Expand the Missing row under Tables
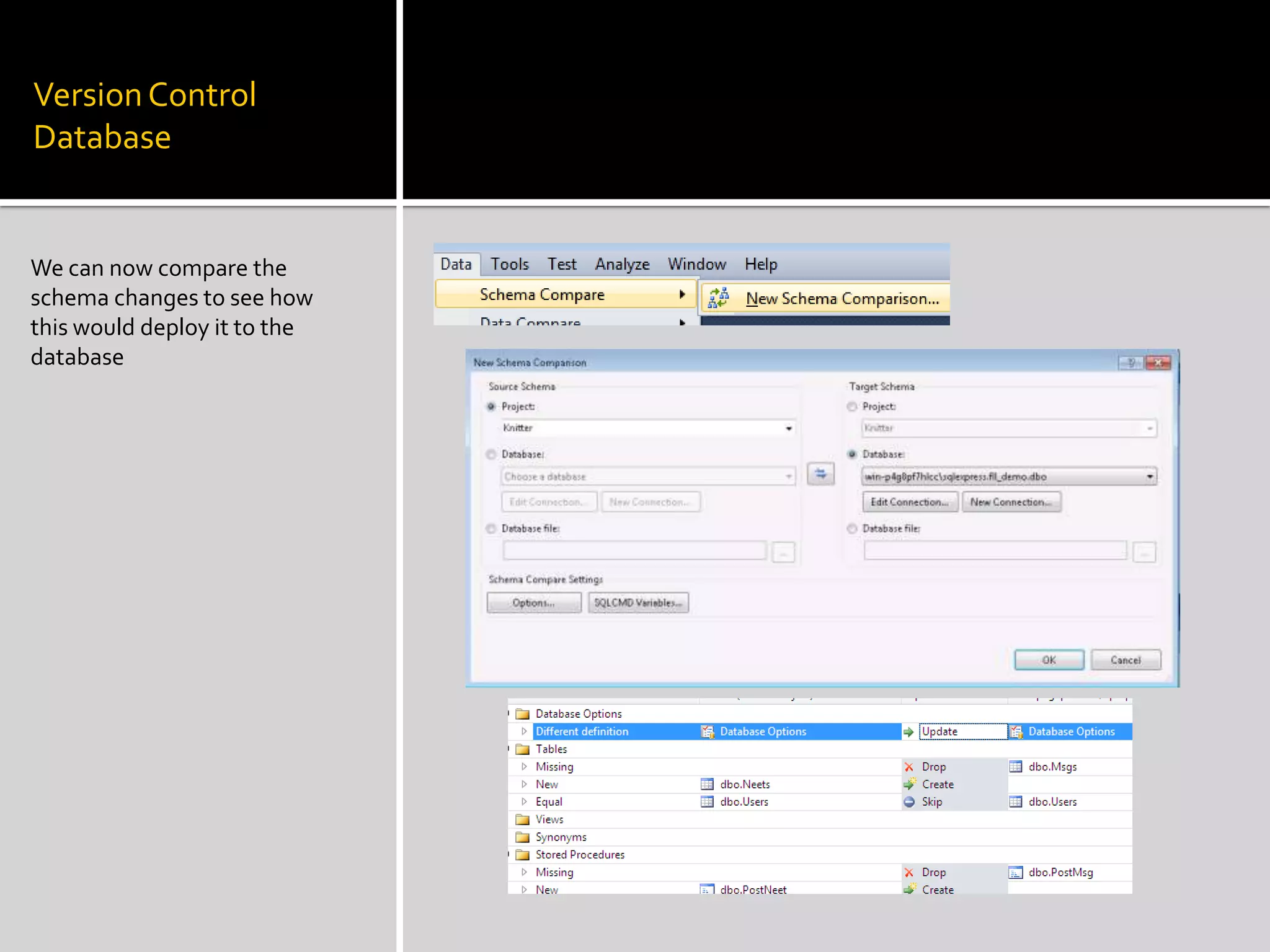 click(x=524, y=767)
